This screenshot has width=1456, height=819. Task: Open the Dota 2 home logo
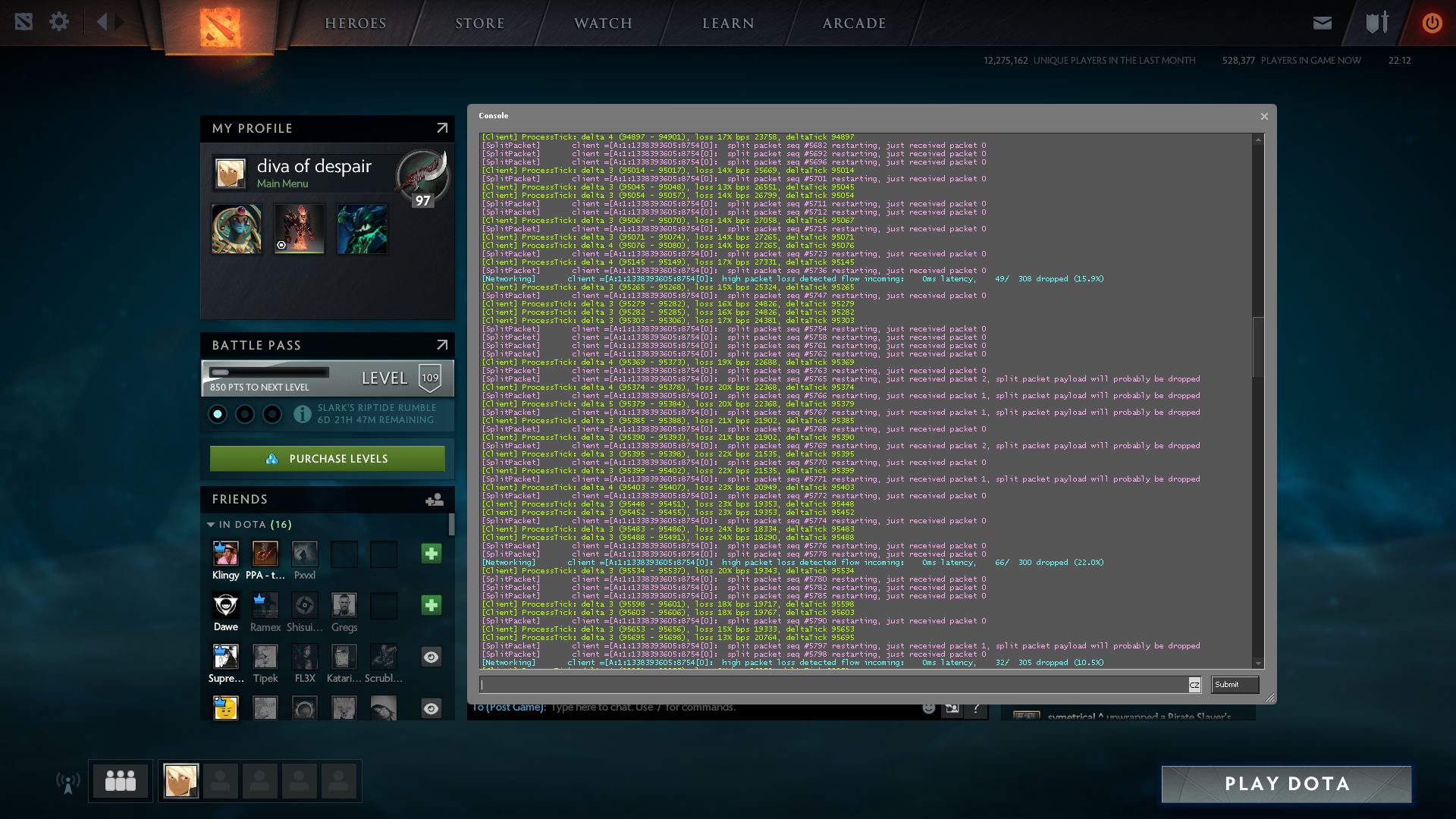220,27
